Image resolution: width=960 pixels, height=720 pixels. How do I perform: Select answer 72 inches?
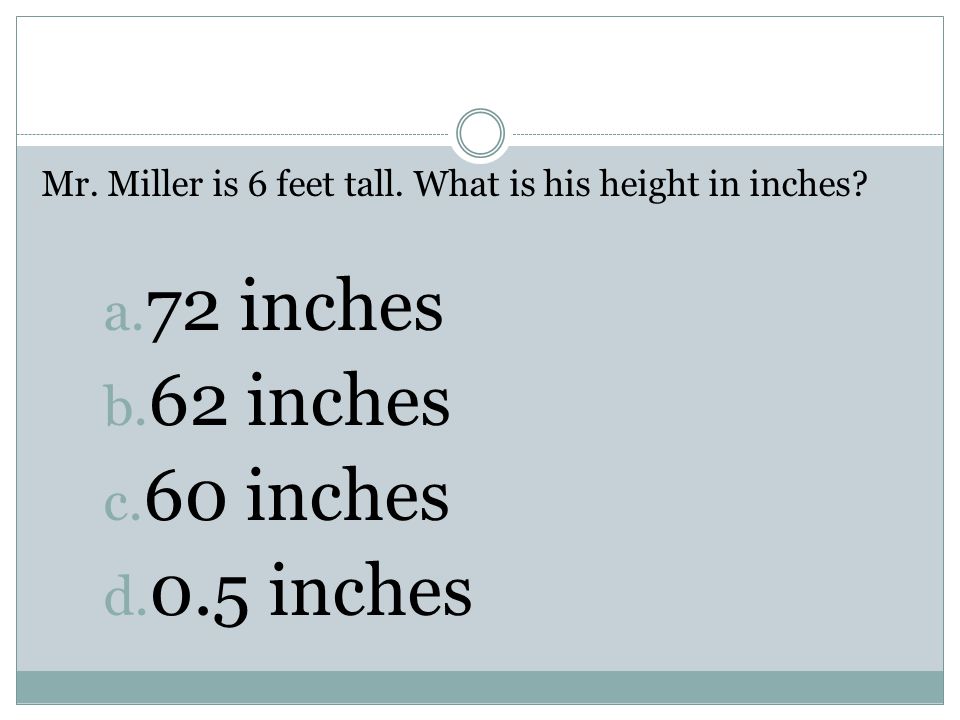tap(294, 308)
